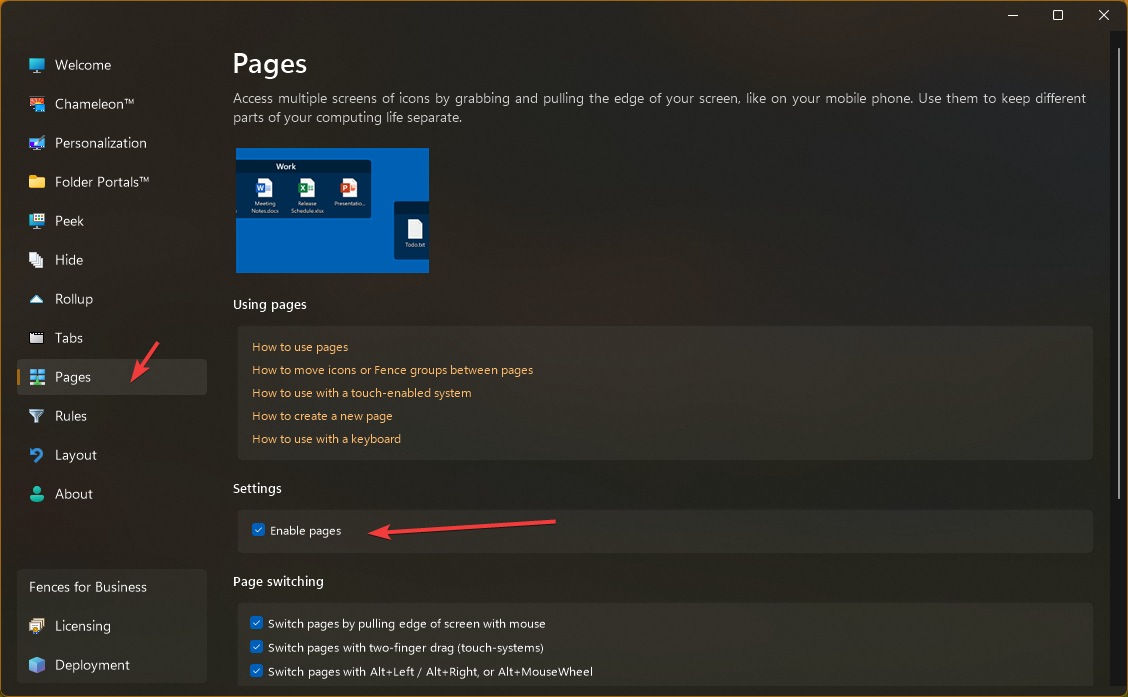
Task: Click the Welcome monitor icon
Action: (37, 65)
